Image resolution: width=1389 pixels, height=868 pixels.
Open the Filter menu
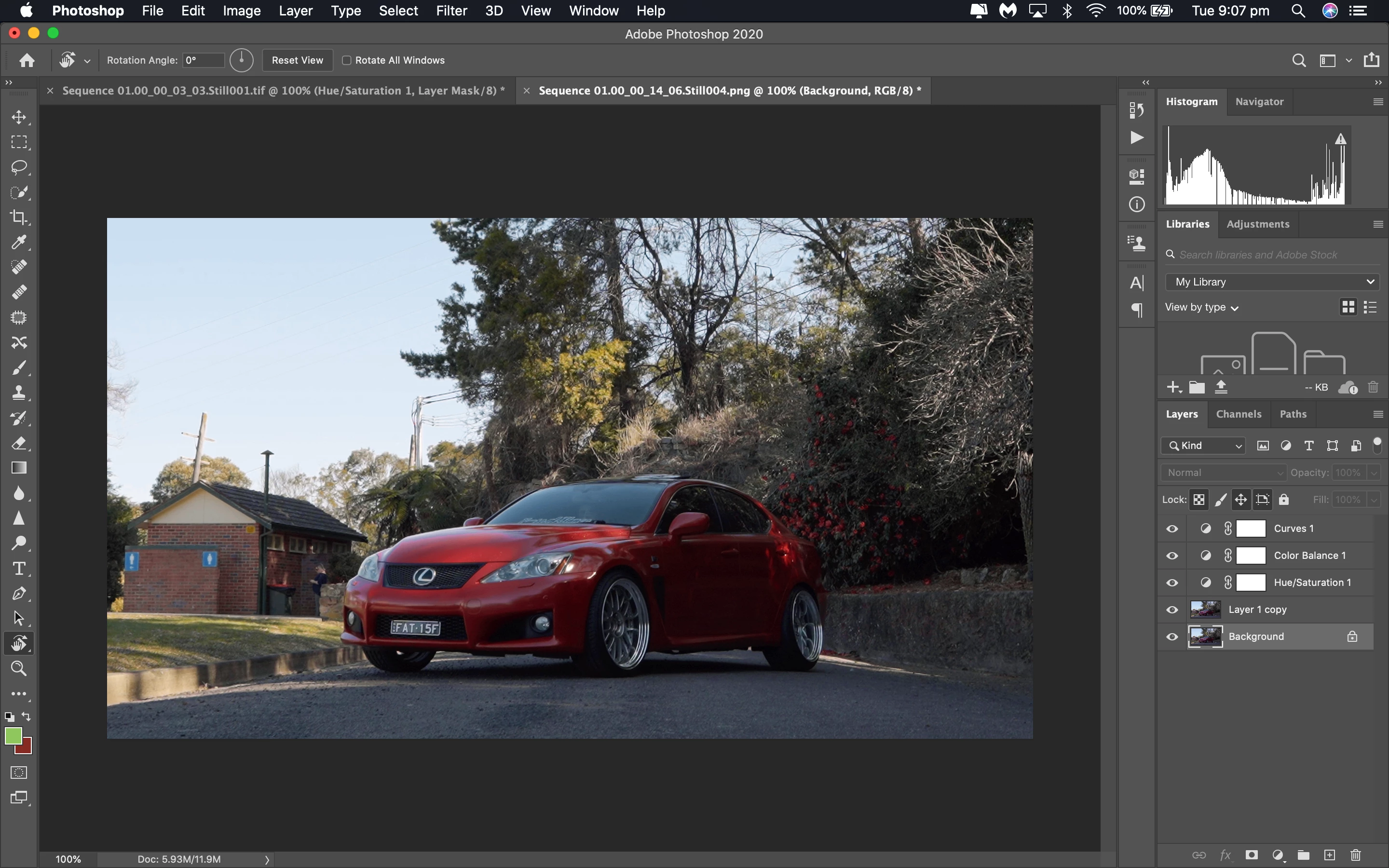pos(451,11)
